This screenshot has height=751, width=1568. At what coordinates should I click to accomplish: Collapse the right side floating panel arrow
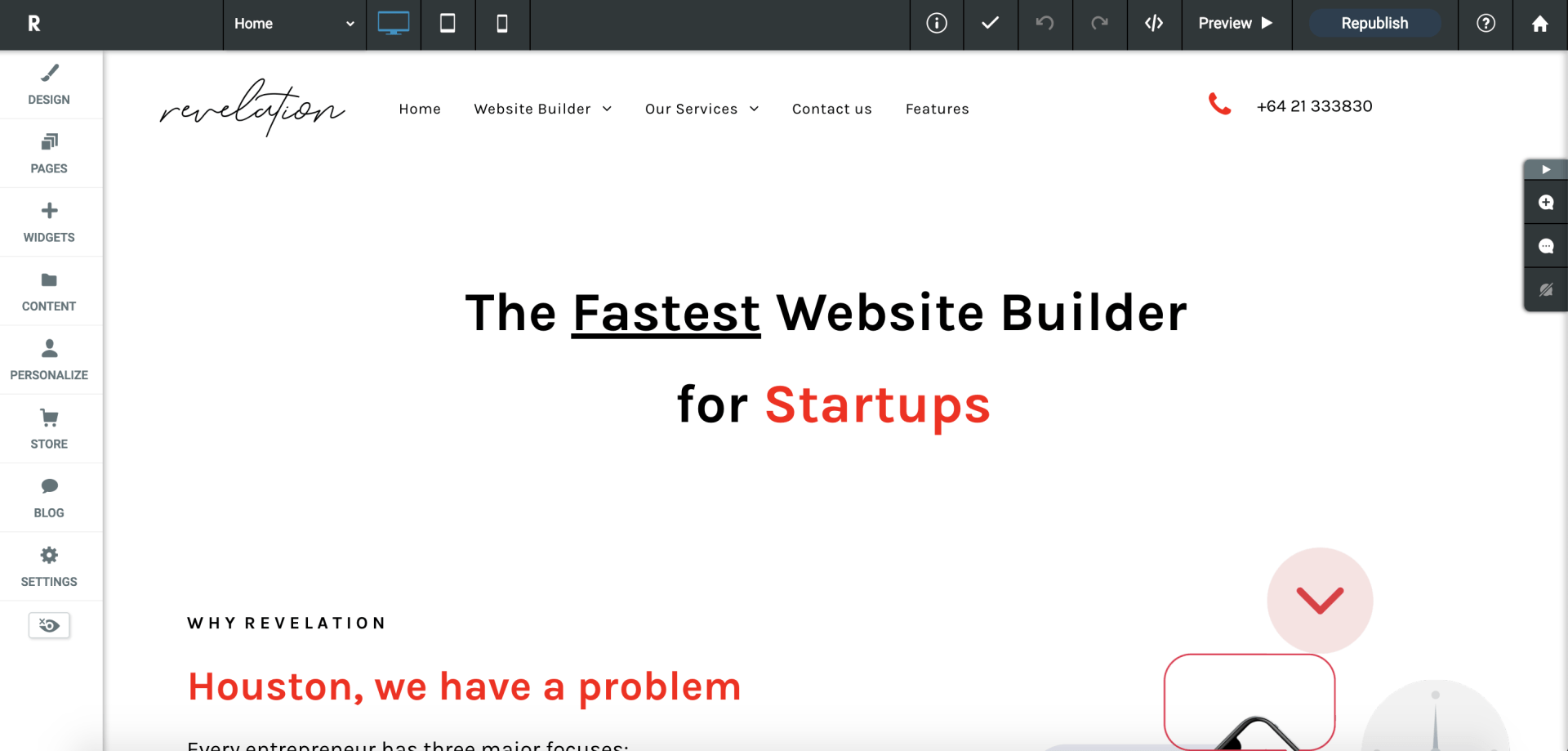pos(1546,169)
